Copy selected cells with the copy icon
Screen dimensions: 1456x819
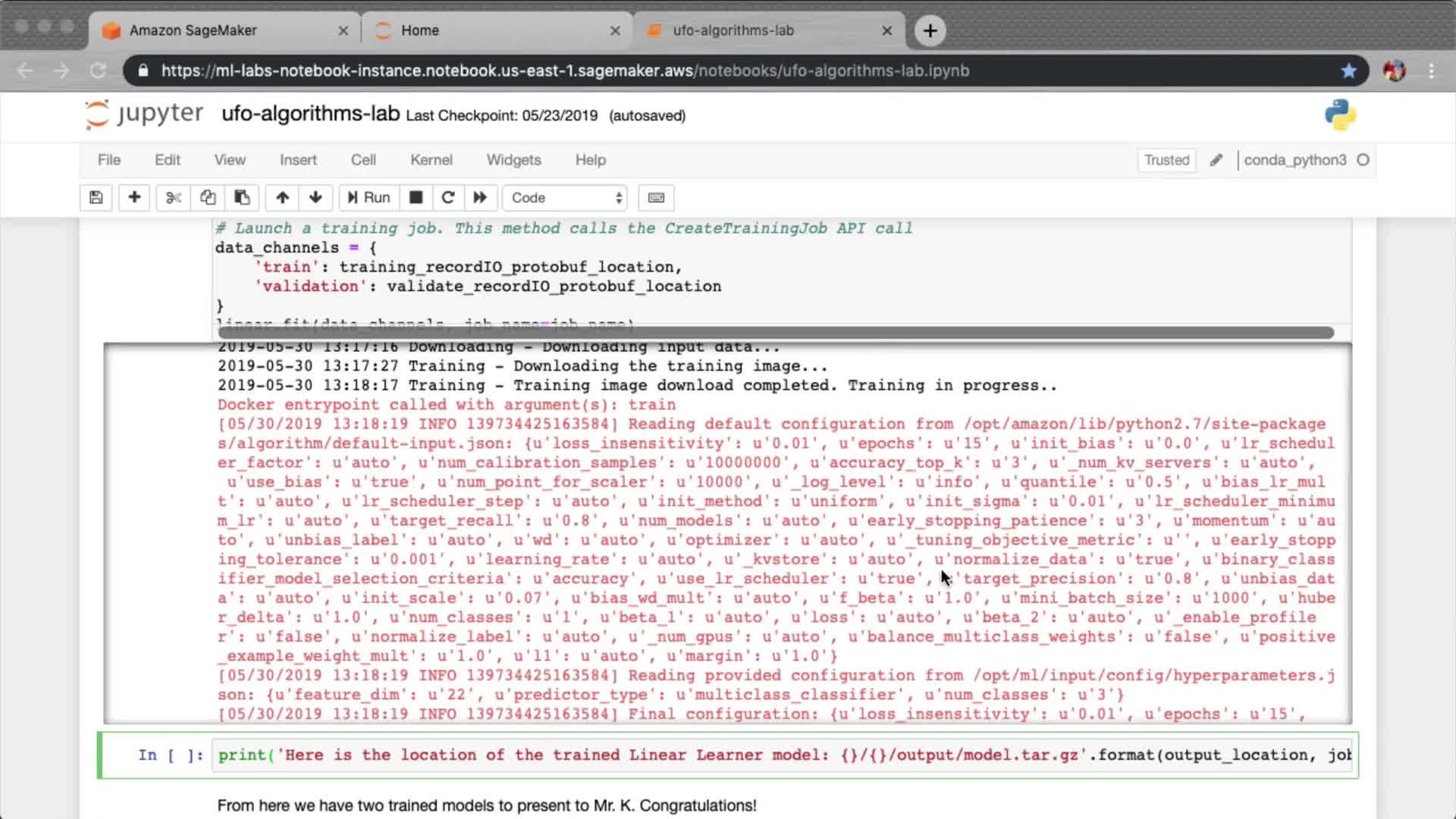(208, 198)
